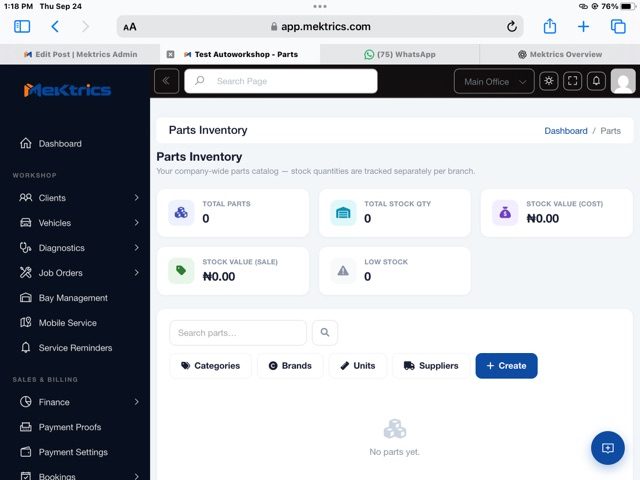Click the Diagnostics stethoscope icon
Screen dimensions: 640x480
click(25, 248)
